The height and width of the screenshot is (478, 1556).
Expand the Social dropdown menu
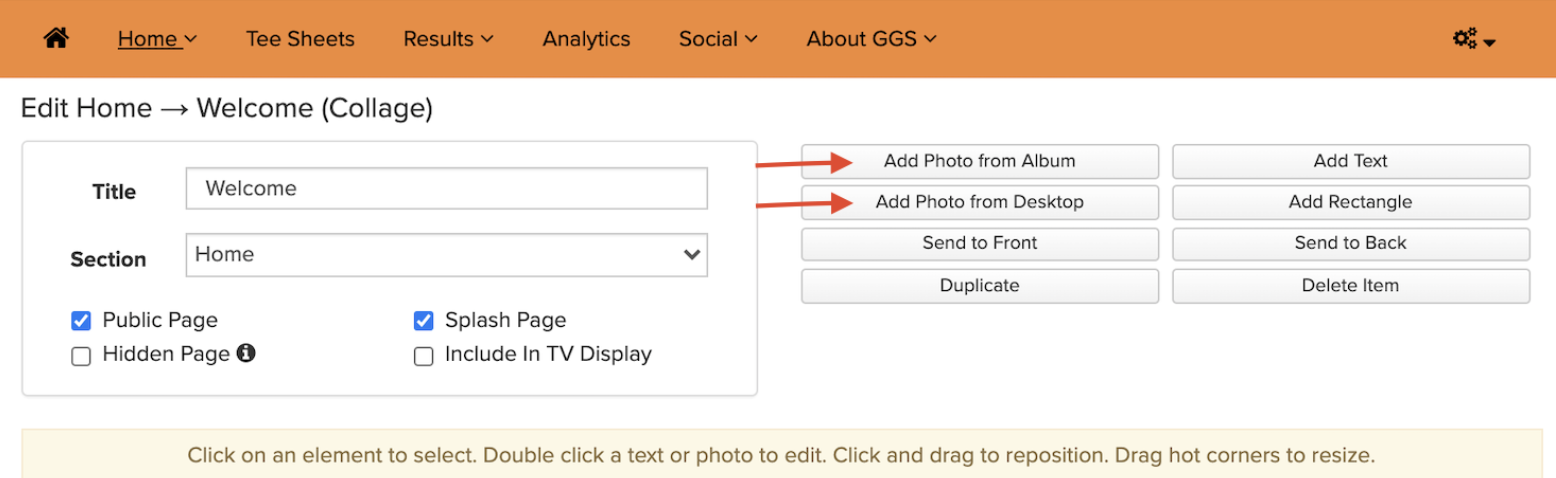click(x=718, y=39)
